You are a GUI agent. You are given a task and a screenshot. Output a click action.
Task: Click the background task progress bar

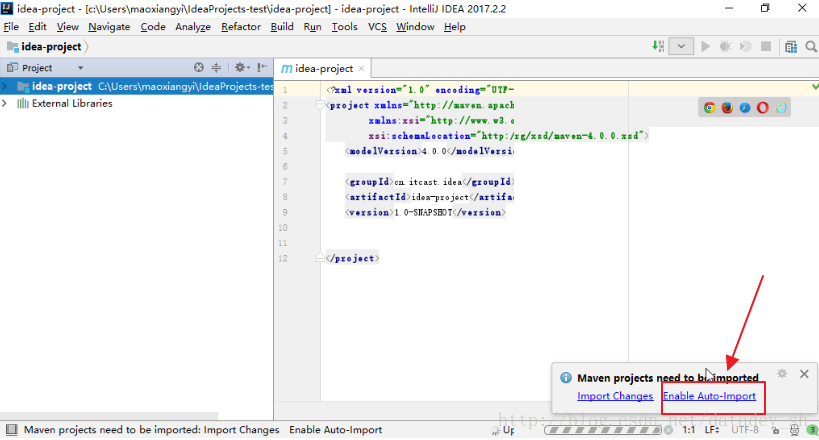[603, 430]
